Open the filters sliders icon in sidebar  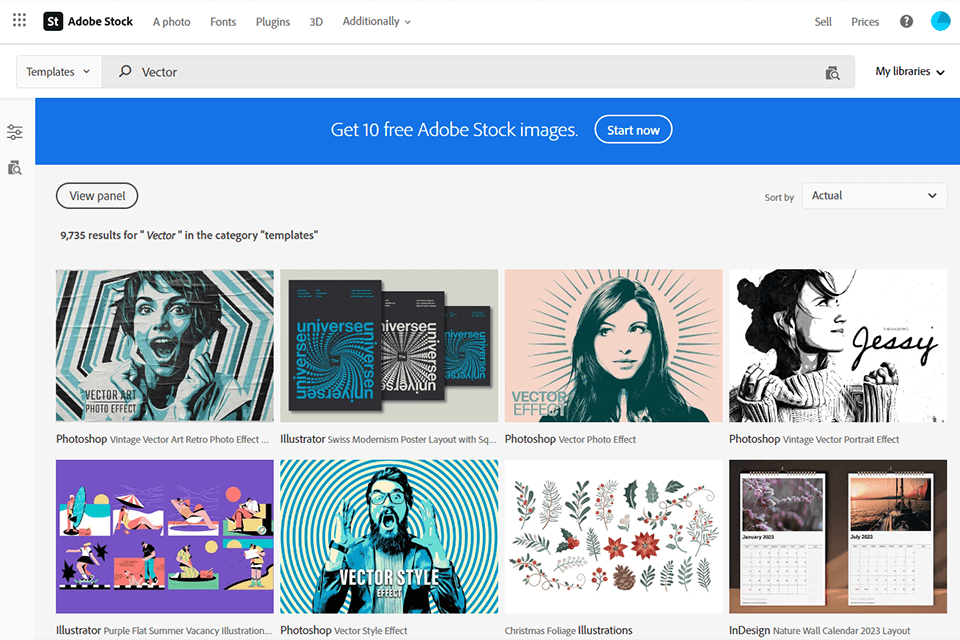tap(15, 132)
